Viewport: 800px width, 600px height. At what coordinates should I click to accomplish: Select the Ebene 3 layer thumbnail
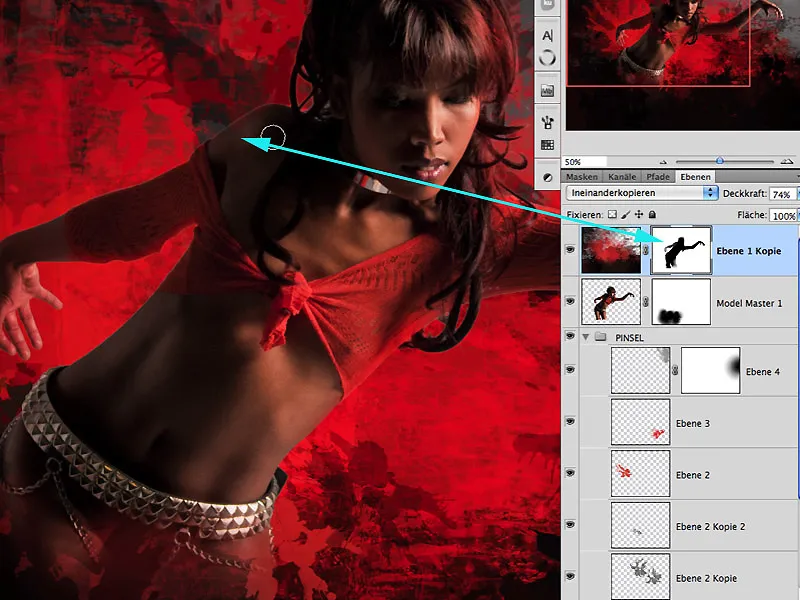click(640, 422)
